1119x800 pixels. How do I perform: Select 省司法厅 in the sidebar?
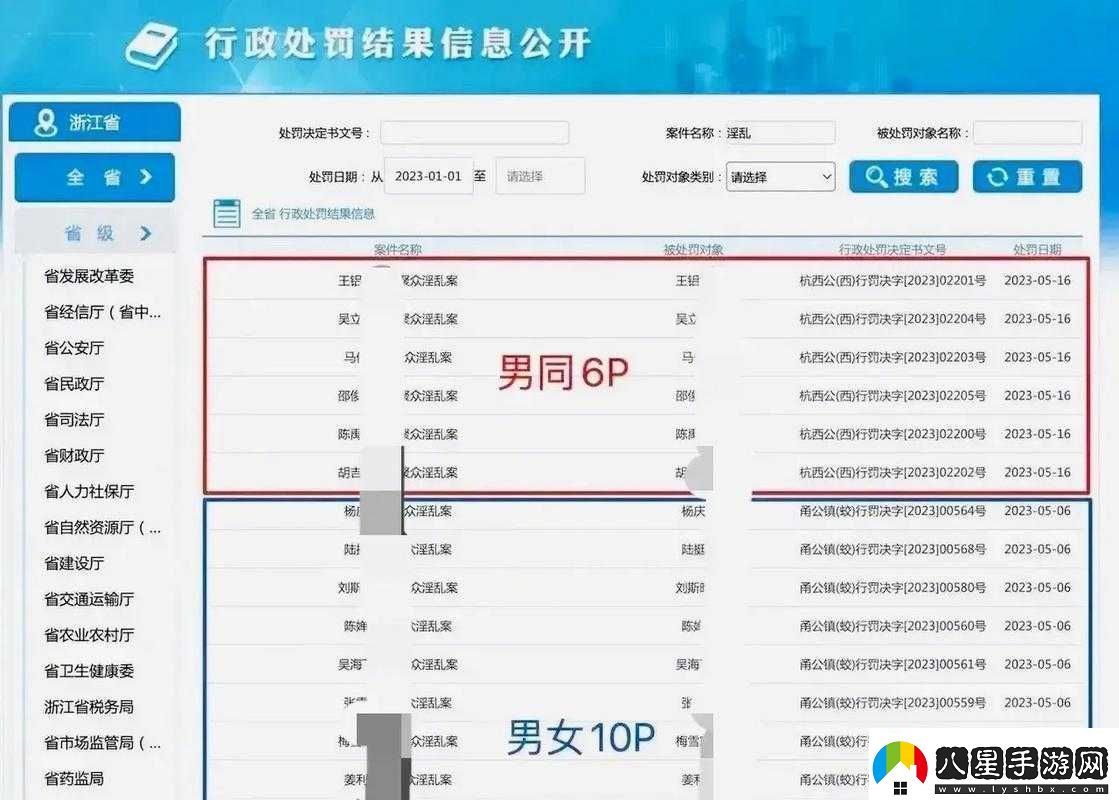click(74, 420)
